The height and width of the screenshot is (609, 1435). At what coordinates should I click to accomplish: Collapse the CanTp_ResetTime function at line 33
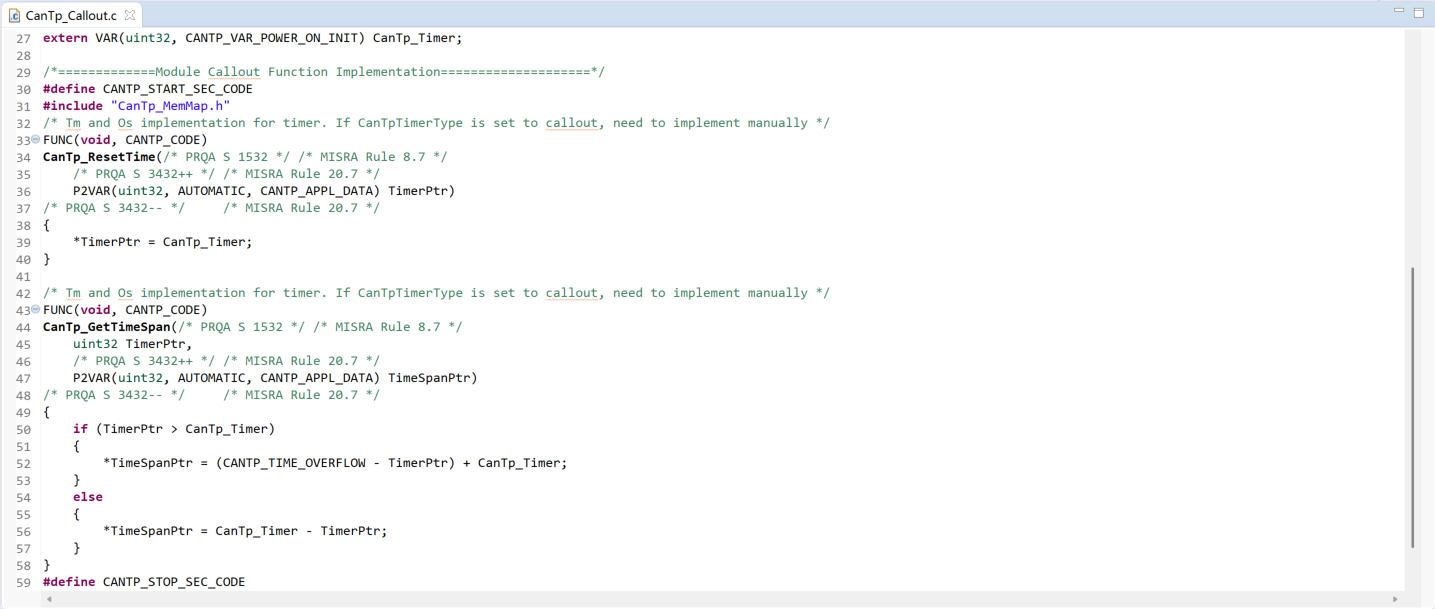point(36,140)
